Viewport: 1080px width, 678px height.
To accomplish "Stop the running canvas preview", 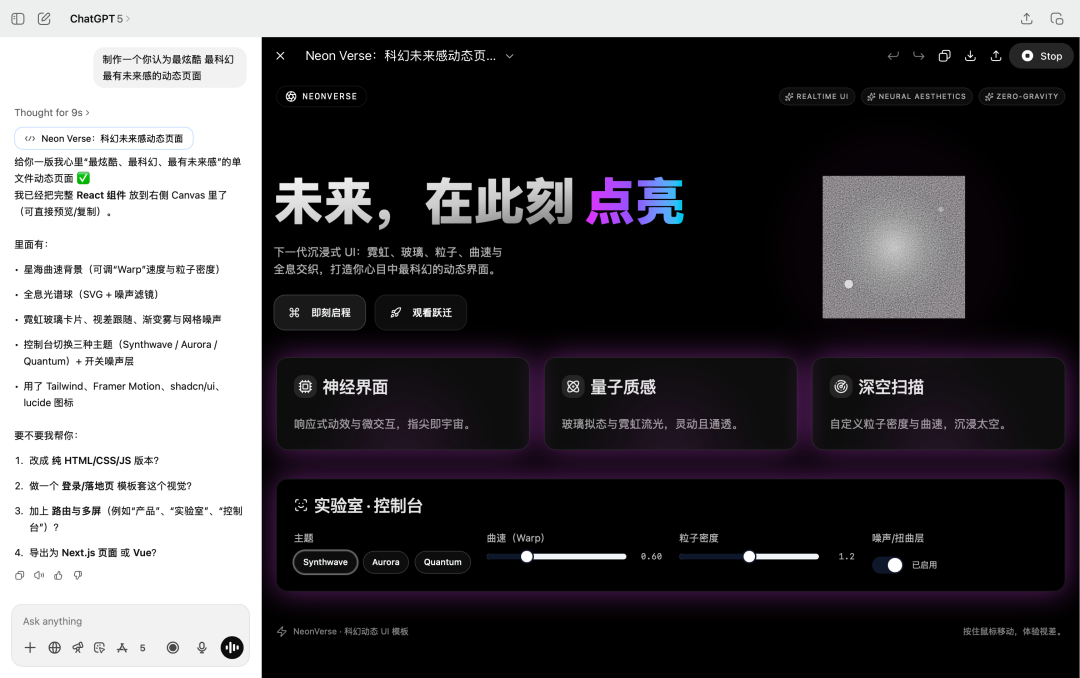I will point(1041,56).
